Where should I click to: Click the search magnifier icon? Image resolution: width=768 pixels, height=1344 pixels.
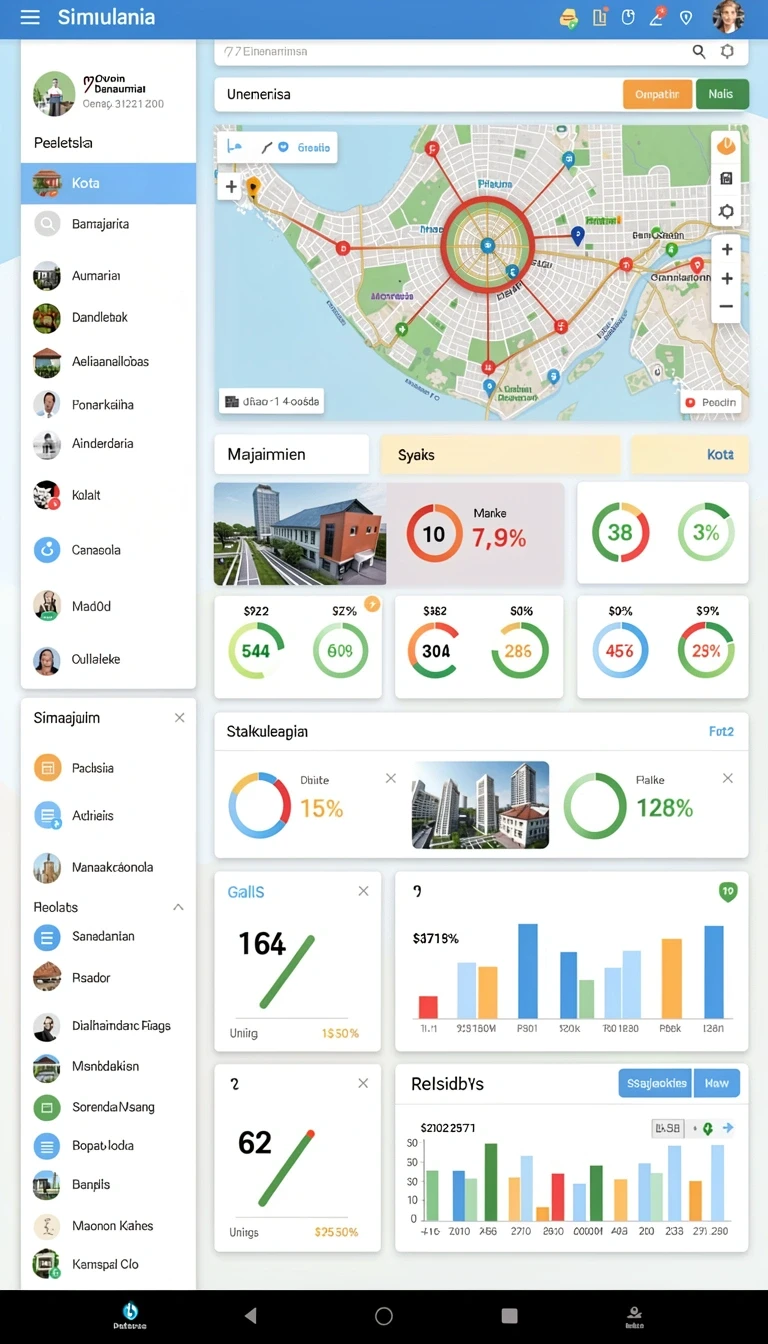tap(699, 51)
